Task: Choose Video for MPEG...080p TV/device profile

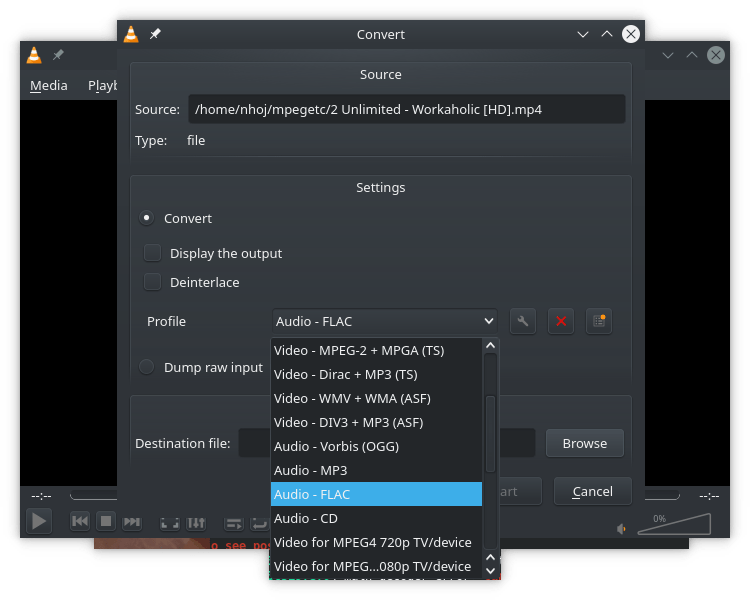Action: tap(376, 566)
